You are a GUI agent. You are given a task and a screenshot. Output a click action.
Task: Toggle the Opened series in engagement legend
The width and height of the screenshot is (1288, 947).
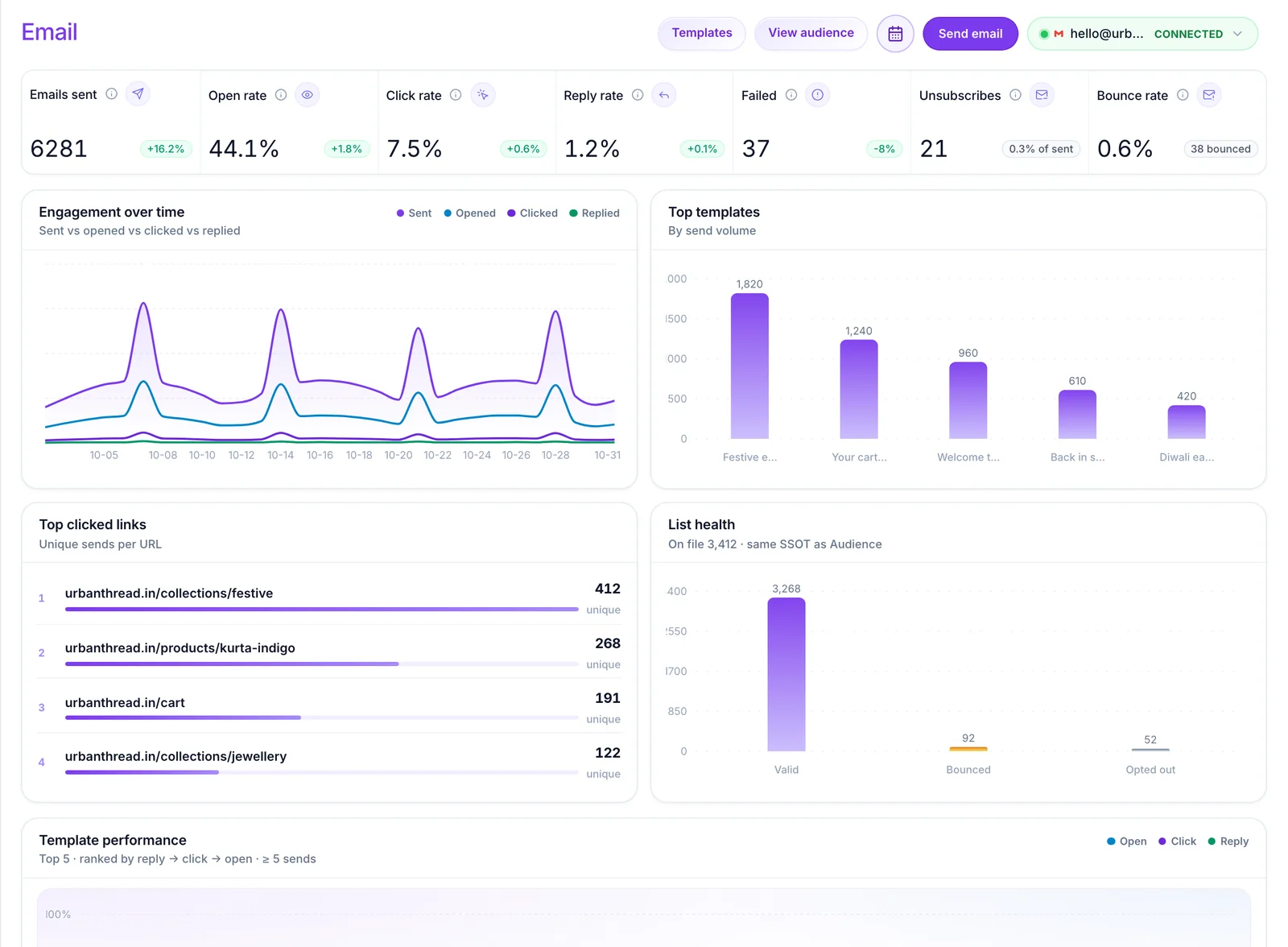(469, 213)
